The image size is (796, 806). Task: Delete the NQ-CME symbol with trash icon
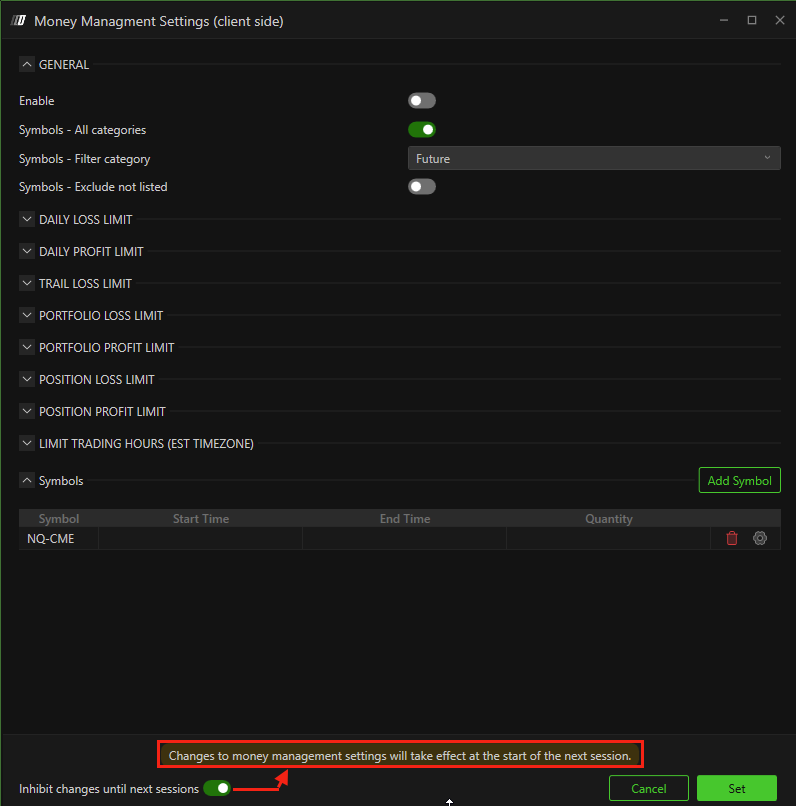pyautogui.click(x=732, y=538)
